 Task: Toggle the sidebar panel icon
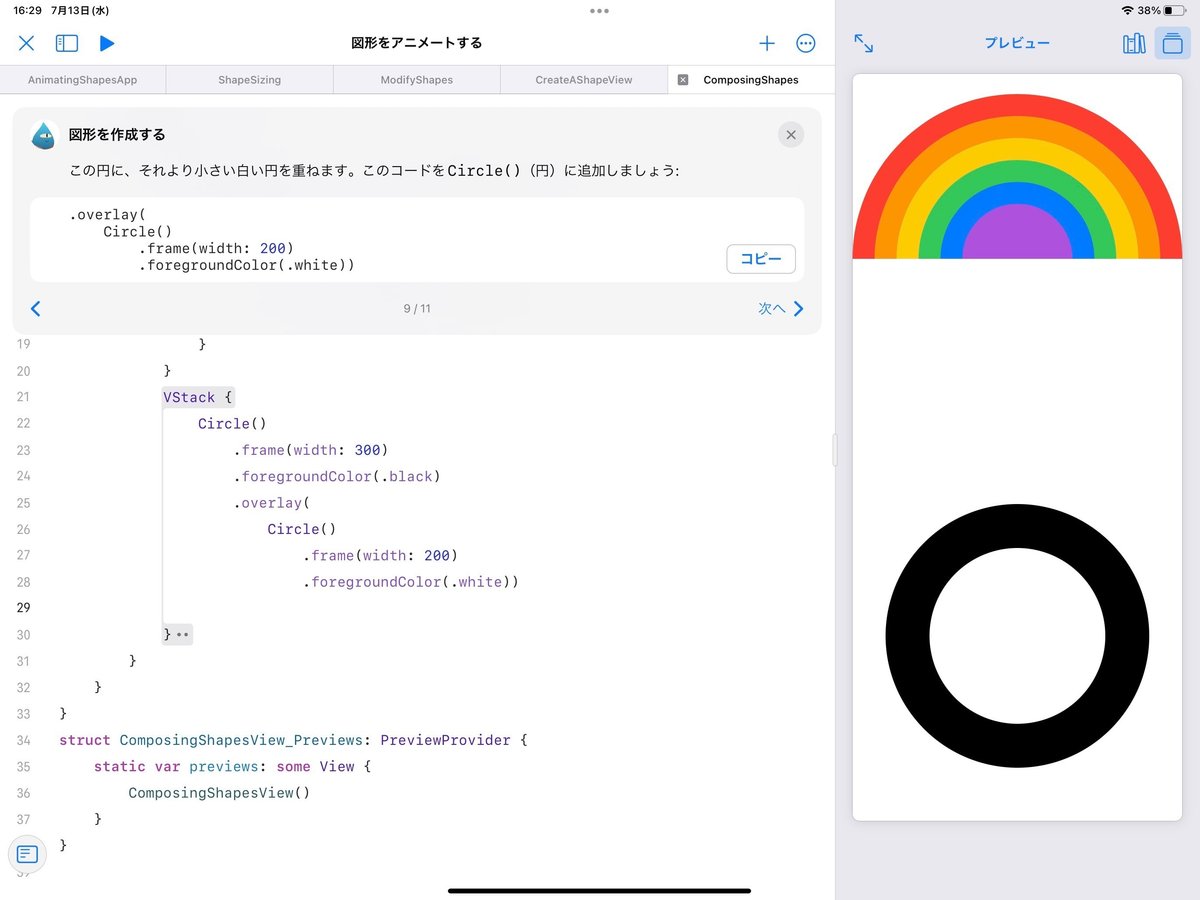[67, 43]
